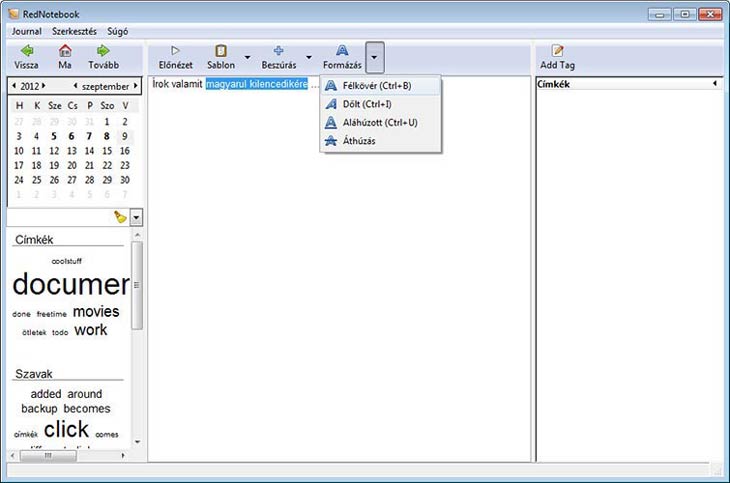Viewport: 730px width, 483px height.
Task: Click the 'documer' tag in cloud
Action: click(70, 284)
